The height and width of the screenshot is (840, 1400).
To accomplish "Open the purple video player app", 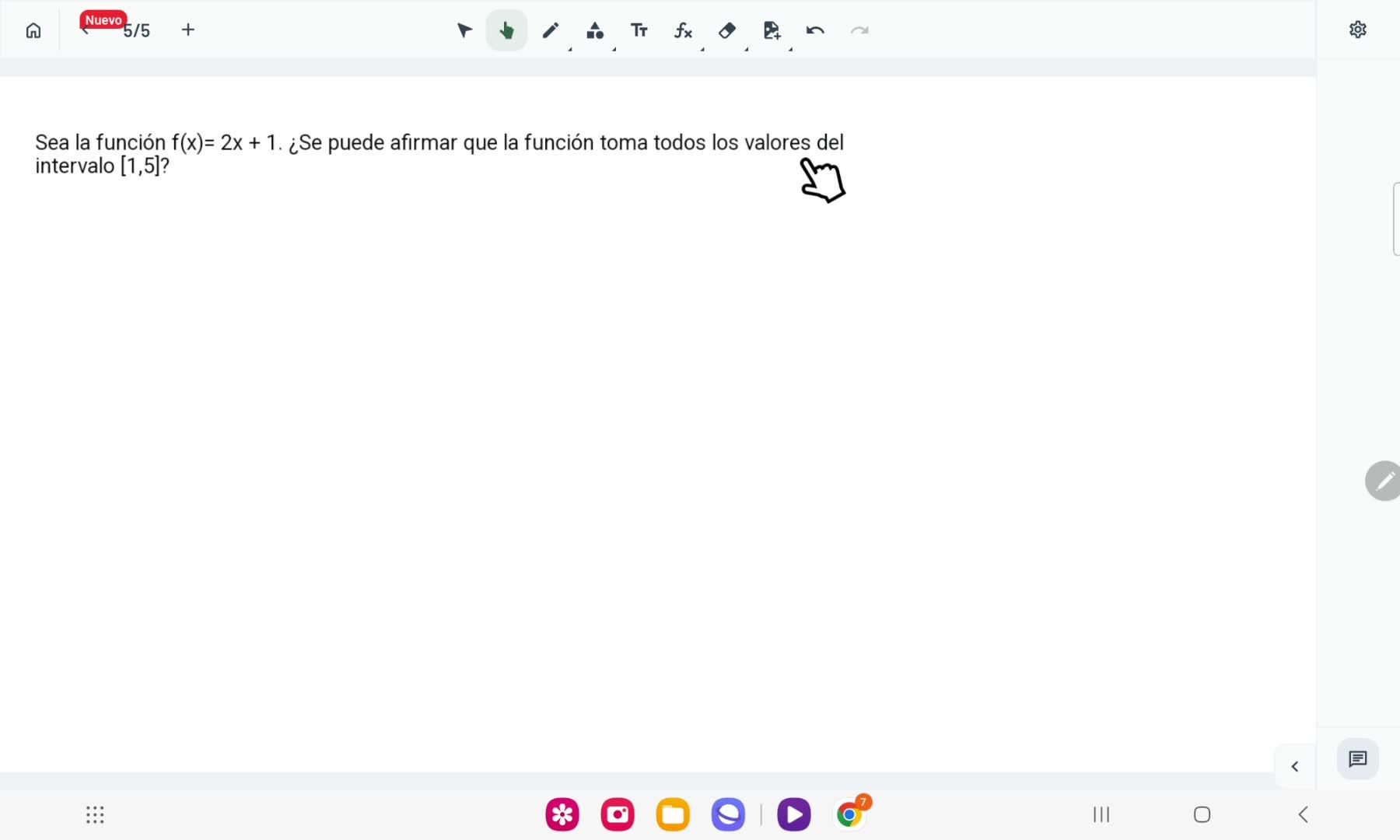I will tap(794, 815).
